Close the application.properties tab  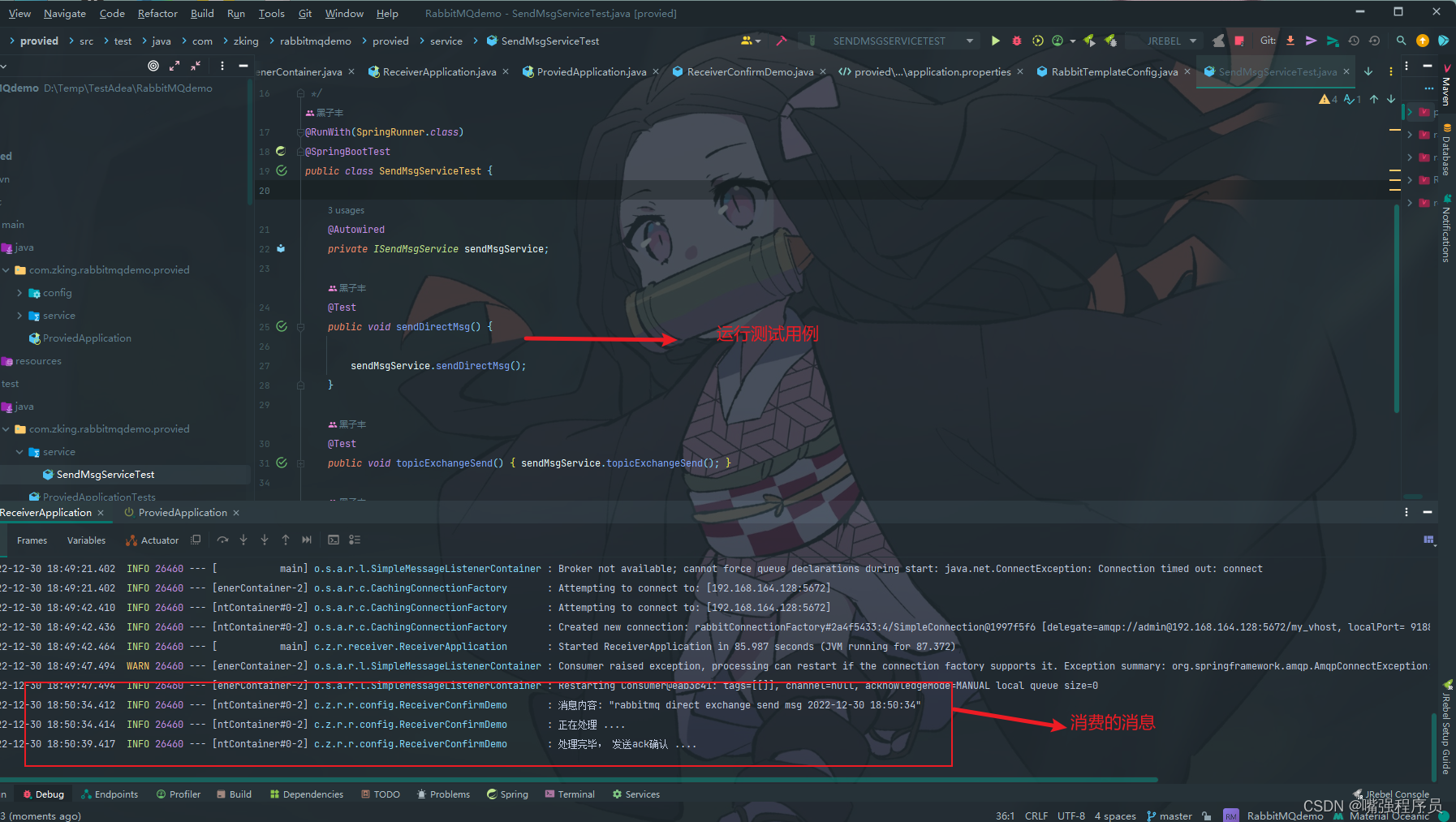[x=1020, y=71]
